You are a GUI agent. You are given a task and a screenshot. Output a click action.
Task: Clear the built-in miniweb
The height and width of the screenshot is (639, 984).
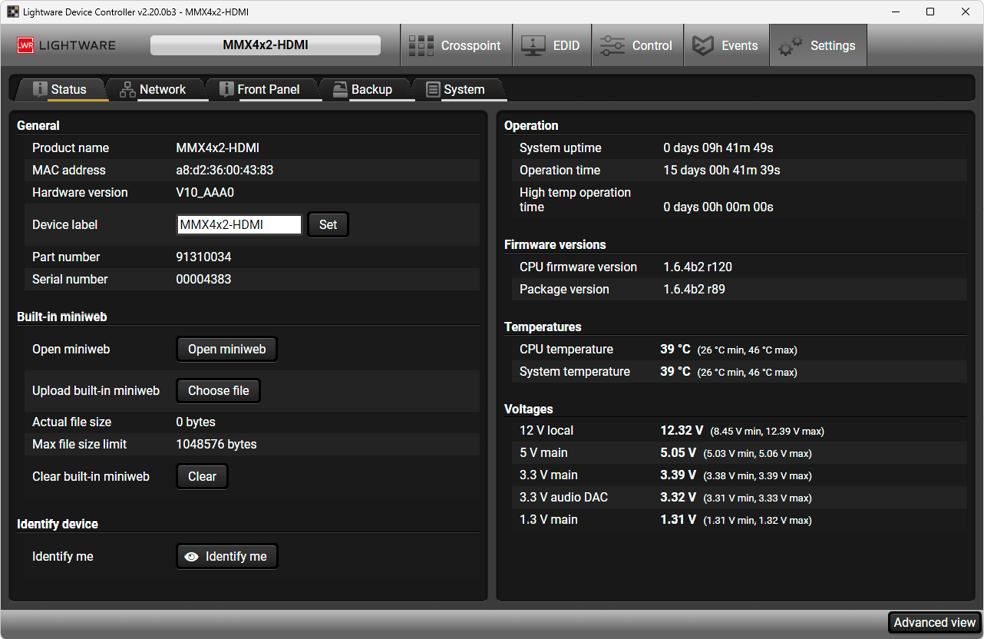click(202, 477)
